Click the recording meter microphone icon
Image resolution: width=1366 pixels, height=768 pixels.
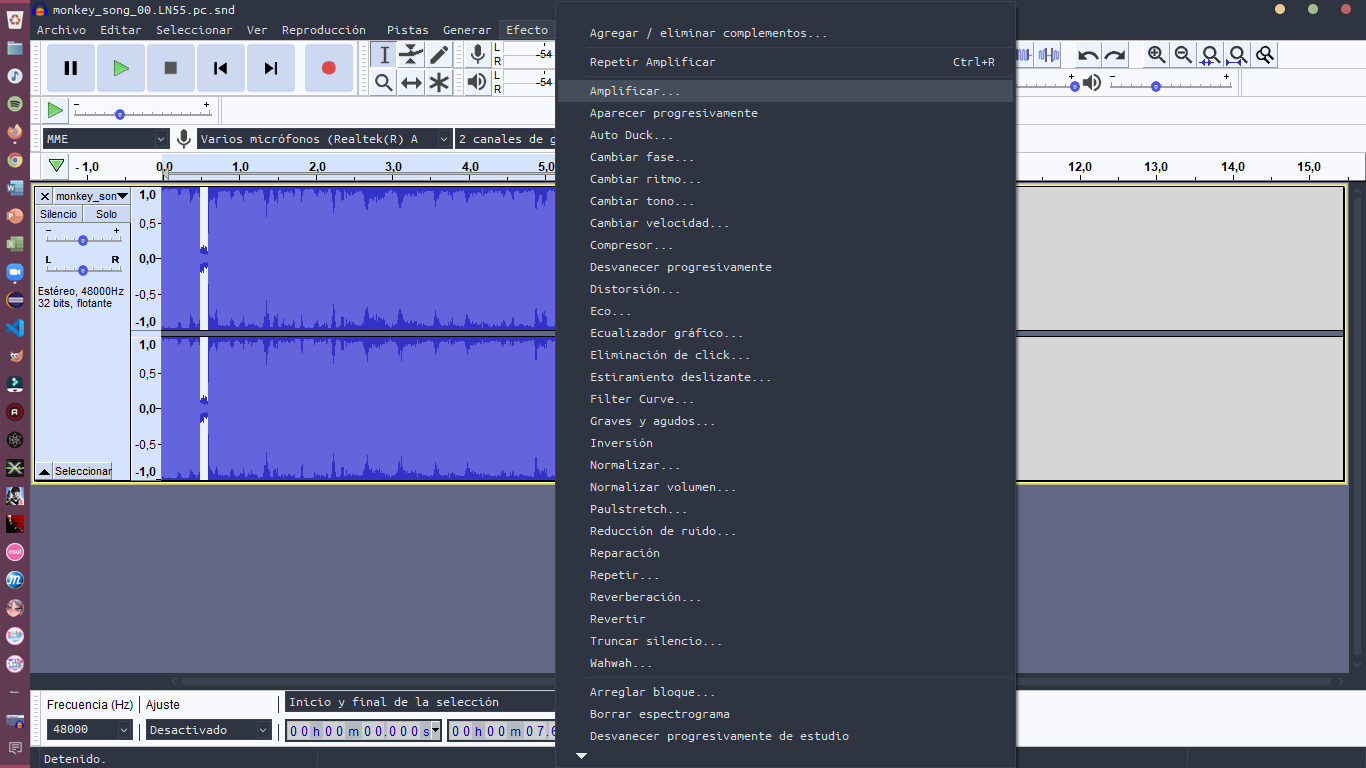(x=478, y=55)
